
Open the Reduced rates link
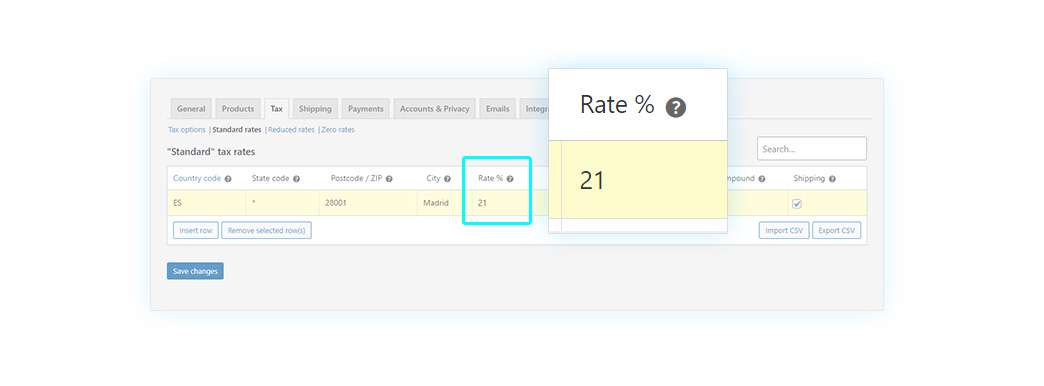291,130
